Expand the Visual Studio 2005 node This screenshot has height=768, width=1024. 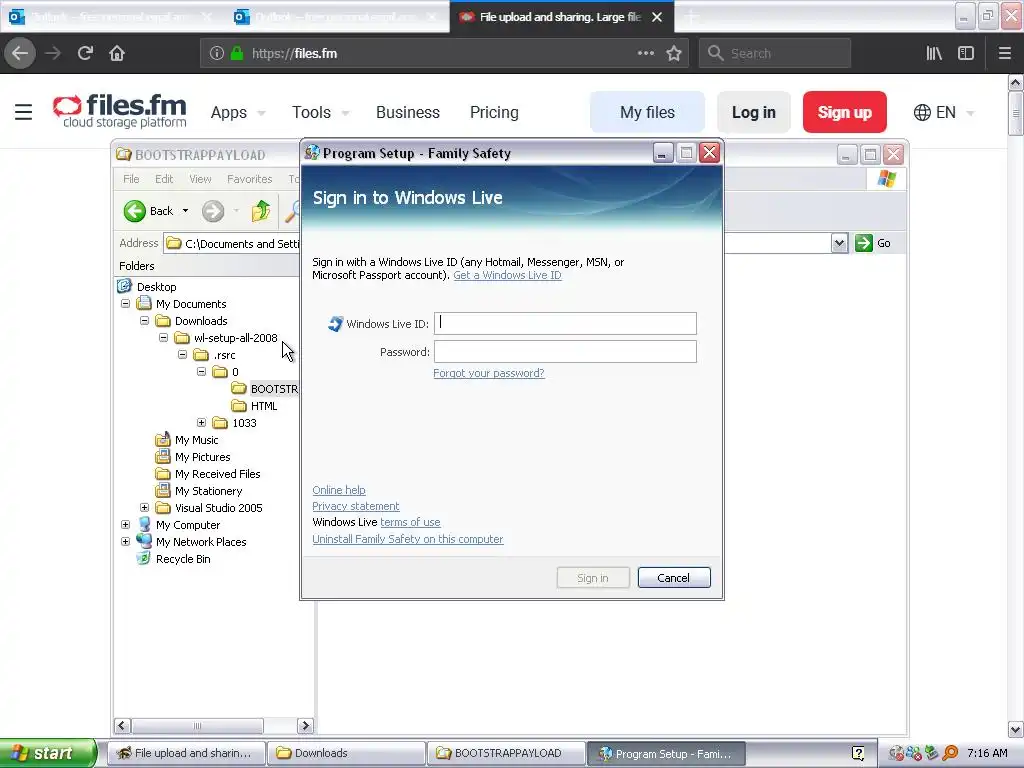(144, 507)
